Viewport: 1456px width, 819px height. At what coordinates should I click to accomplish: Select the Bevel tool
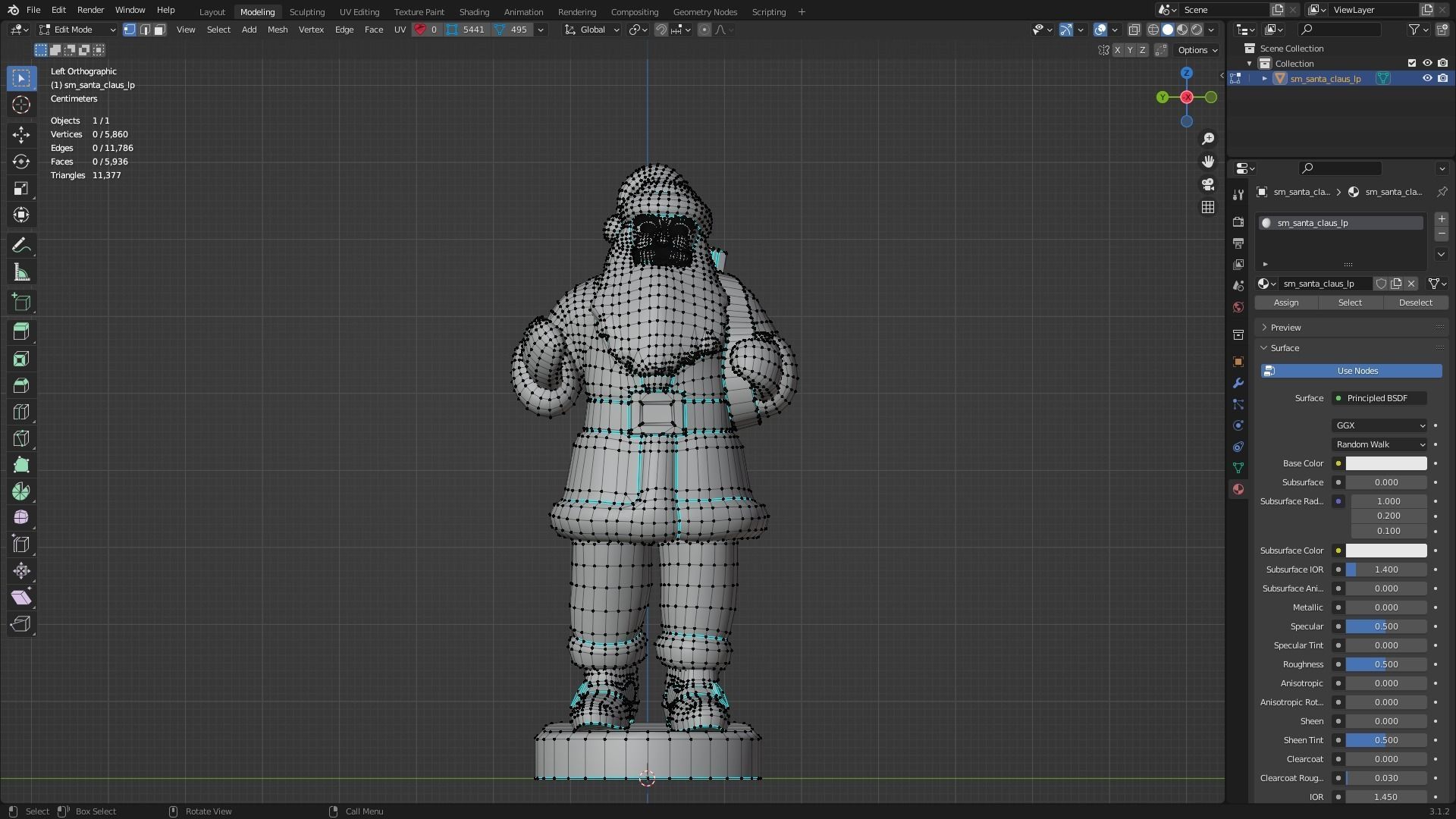tap(21, 385)
